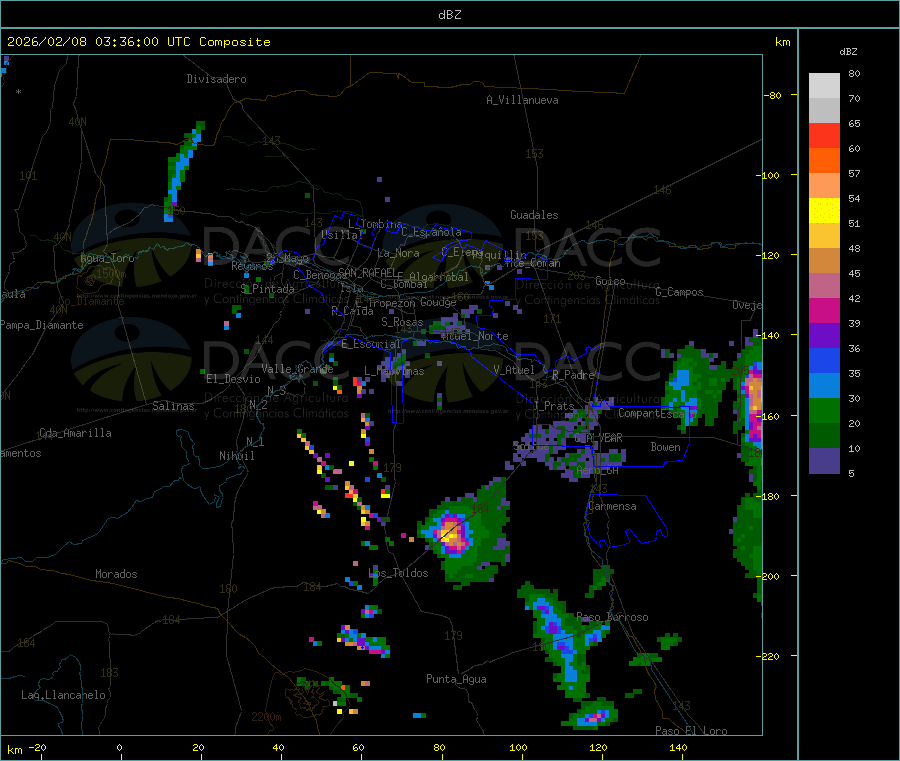Click the Valle_Grande label
The image size is (900, 761).
(297, 369)
